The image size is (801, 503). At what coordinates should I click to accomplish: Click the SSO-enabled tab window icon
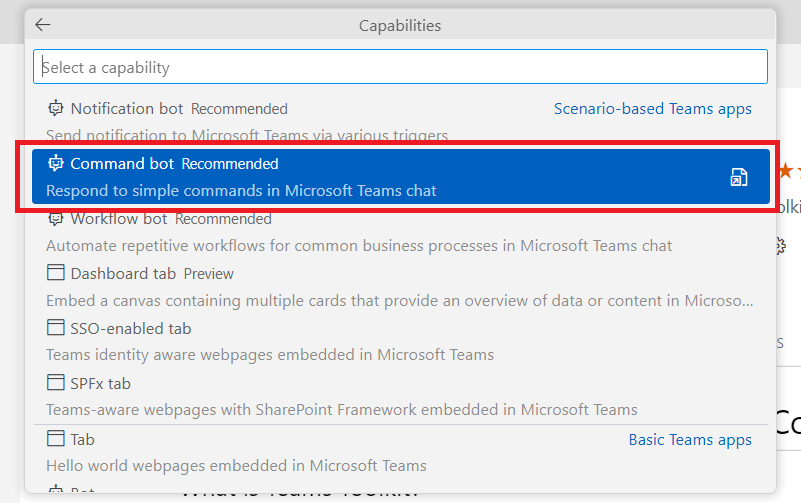[x=56, y=328]
